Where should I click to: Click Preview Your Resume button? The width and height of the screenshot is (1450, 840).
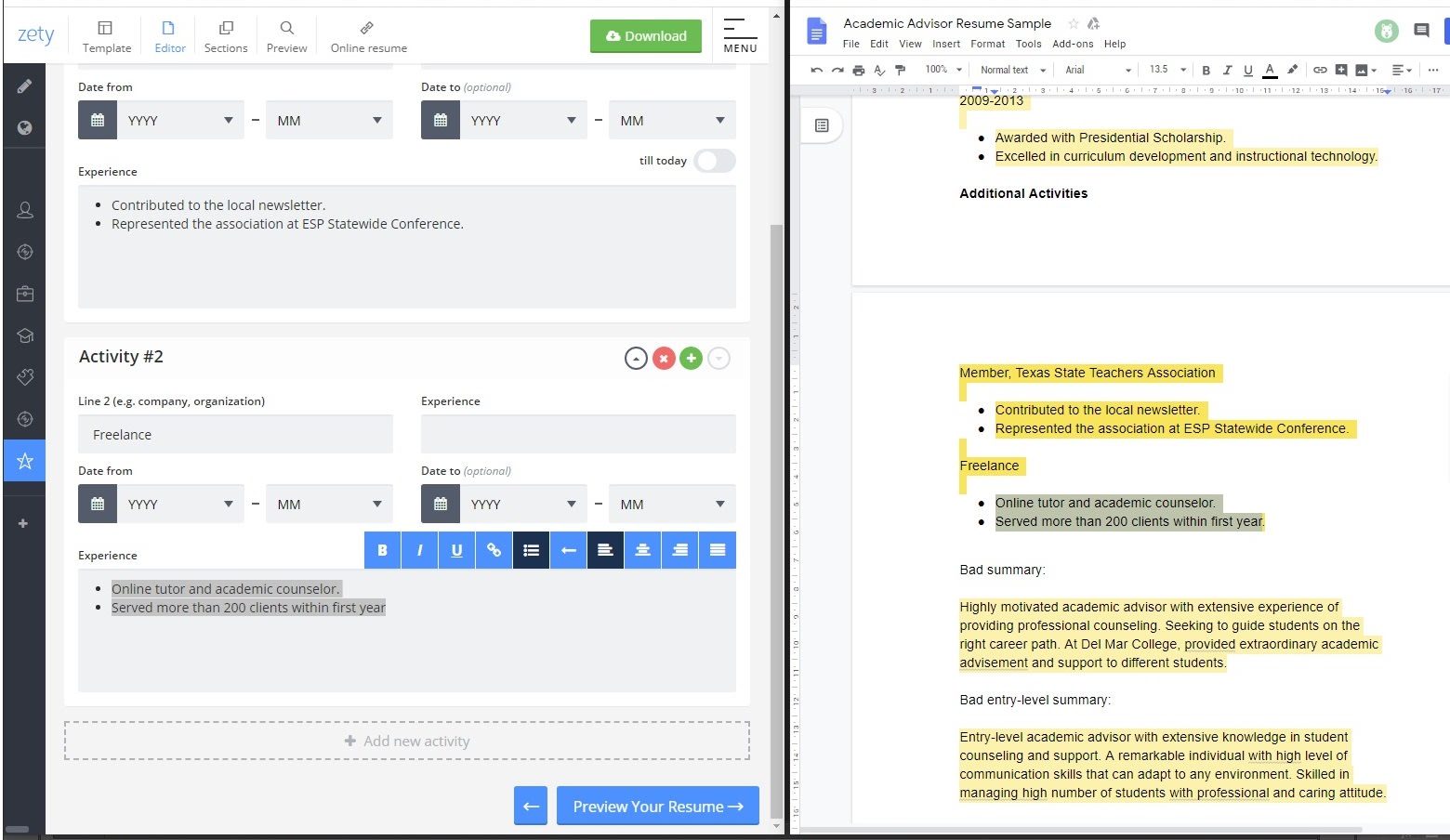[x=657, y=807]
